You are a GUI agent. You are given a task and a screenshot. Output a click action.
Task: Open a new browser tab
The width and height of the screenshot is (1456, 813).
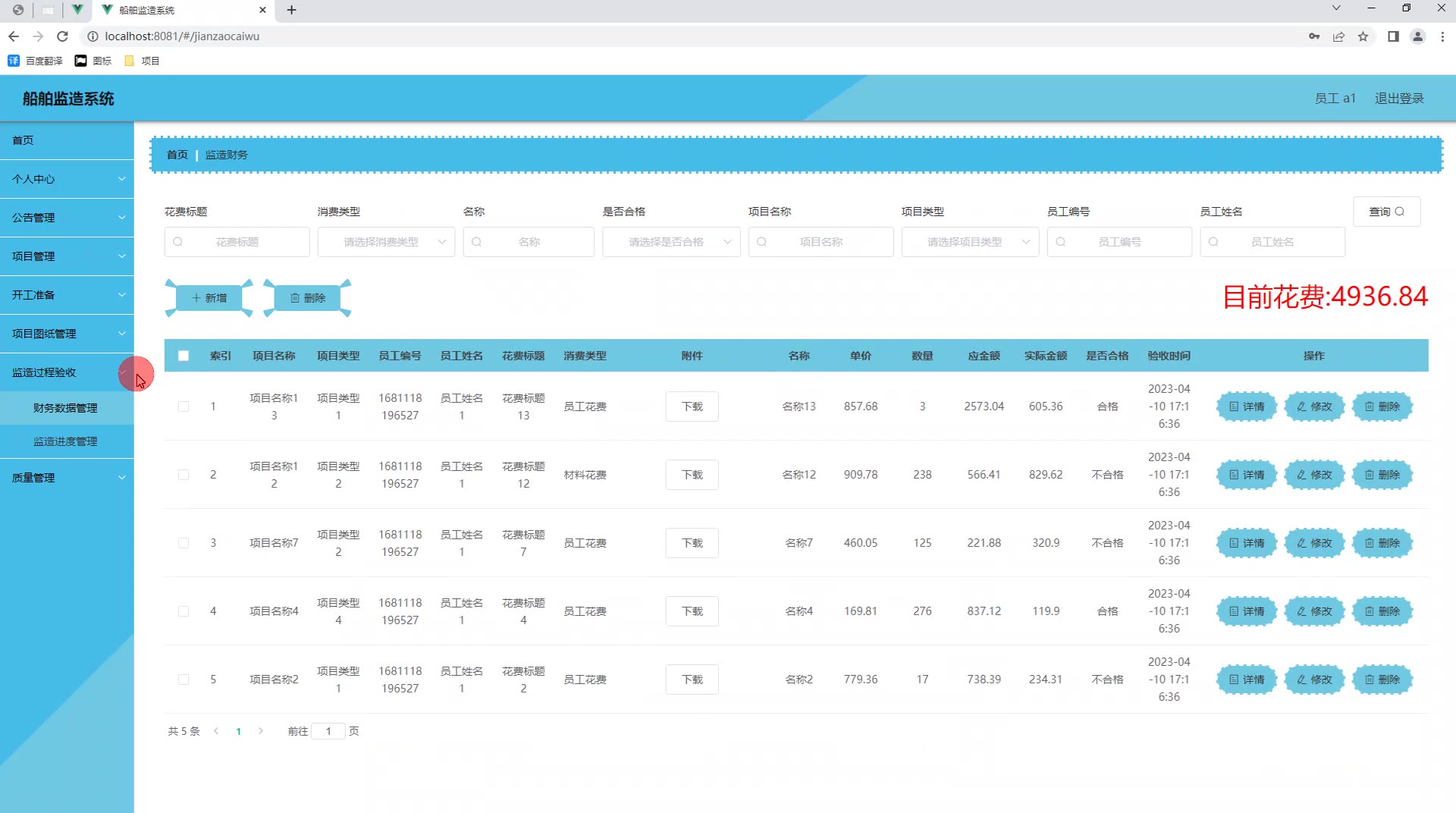tap(291, 10)
